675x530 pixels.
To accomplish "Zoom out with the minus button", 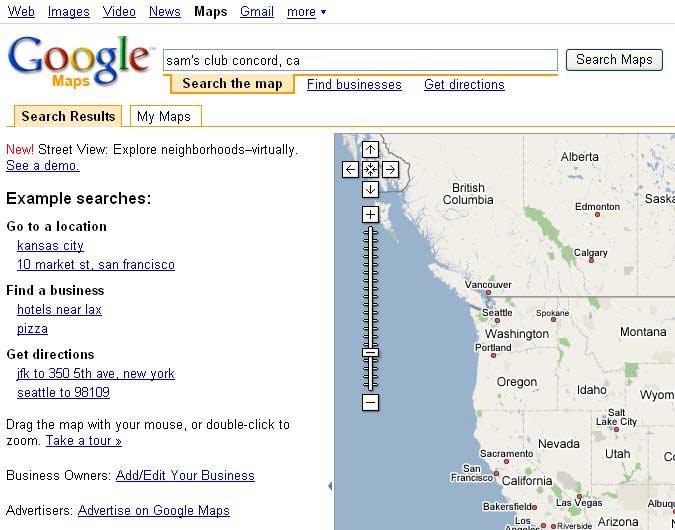I will (x=370, y=402).
